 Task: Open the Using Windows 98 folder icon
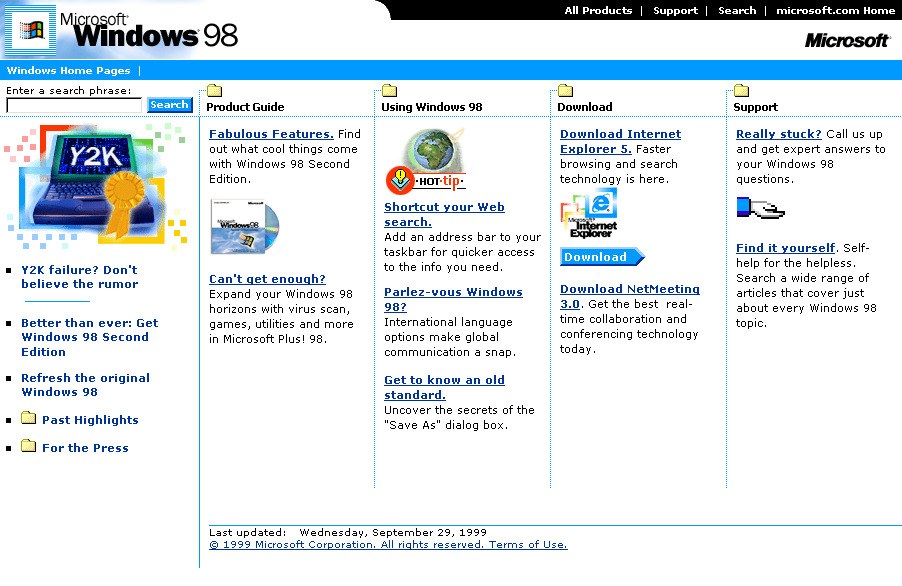tap(387, 89)
